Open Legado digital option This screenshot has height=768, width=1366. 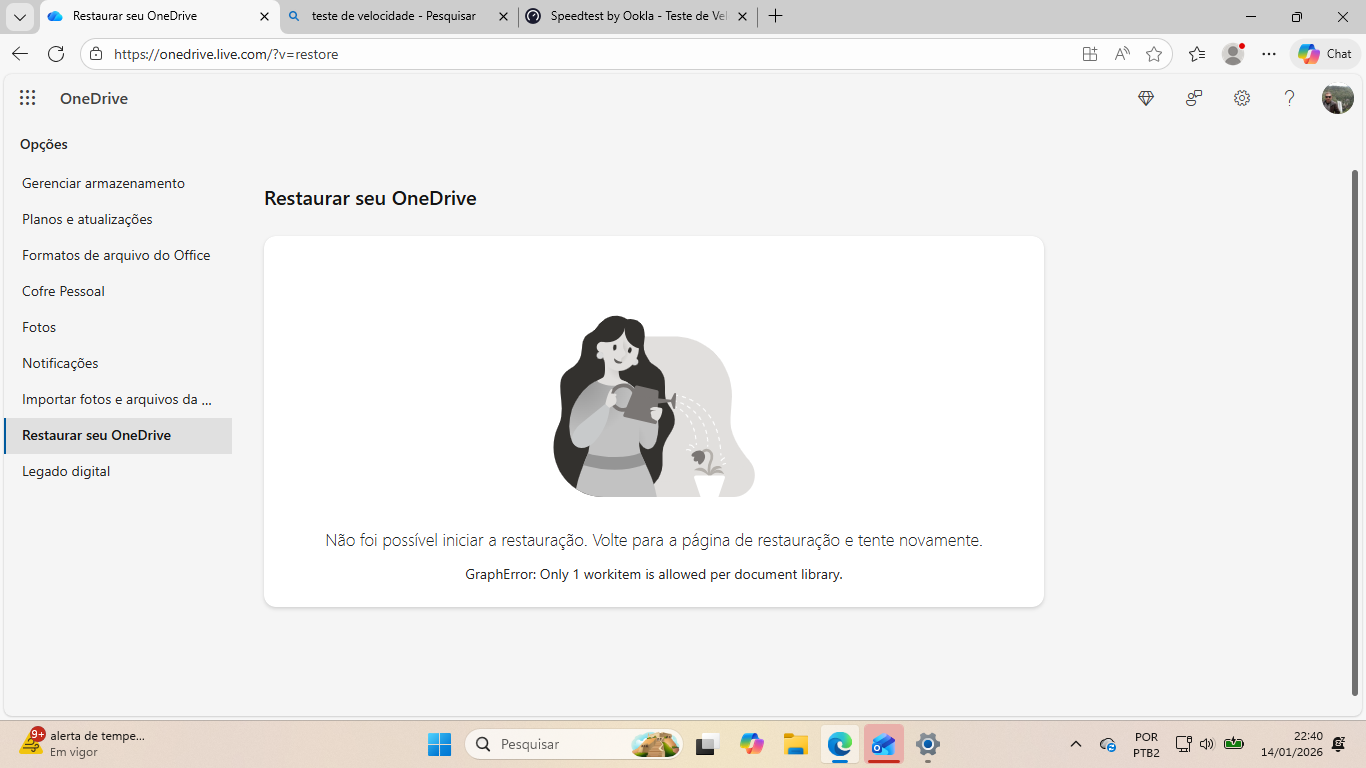pos(118,471)
